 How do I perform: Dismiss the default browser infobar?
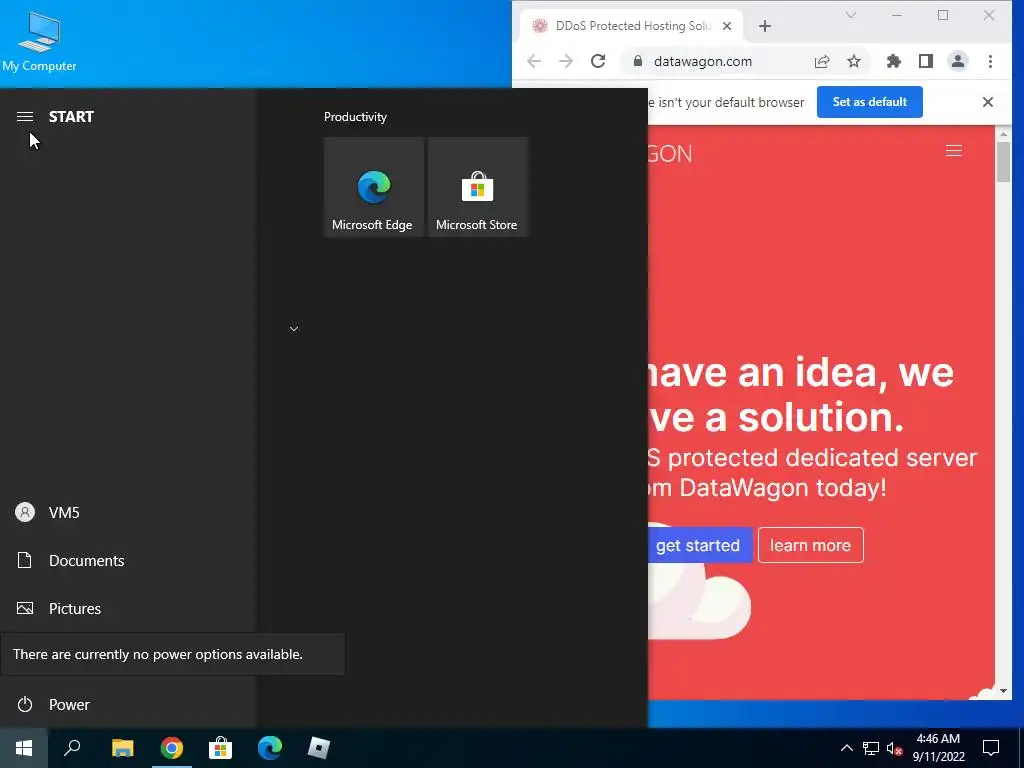[x=987, y=102]
